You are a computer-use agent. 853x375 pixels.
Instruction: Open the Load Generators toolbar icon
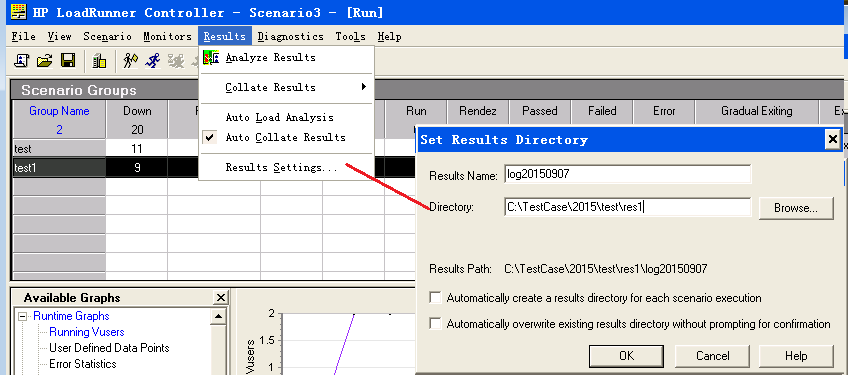(x=100, y=60)
